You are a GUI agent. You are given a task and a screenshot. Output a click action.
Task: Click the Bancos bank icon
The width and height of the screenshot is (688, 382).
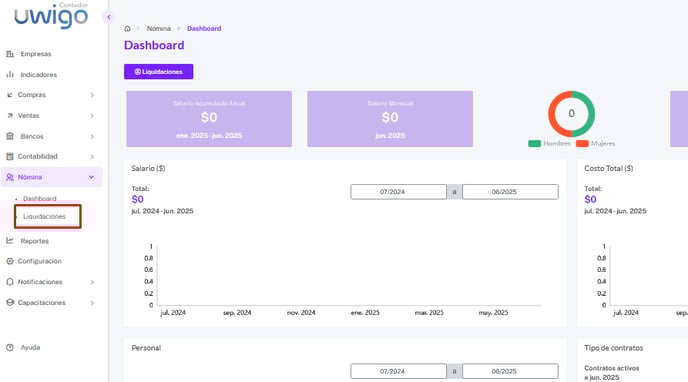coord(10,136)
